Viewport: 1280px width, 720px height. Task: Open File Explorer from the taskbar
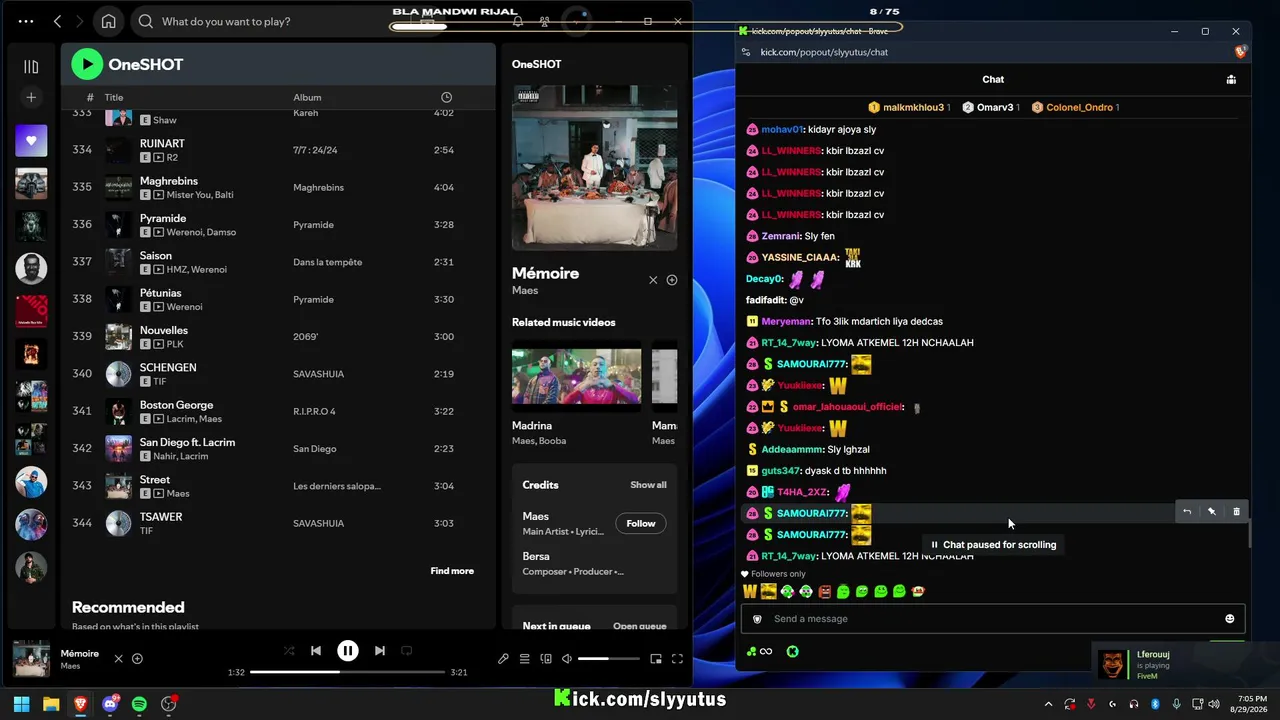tap(51, 704)
